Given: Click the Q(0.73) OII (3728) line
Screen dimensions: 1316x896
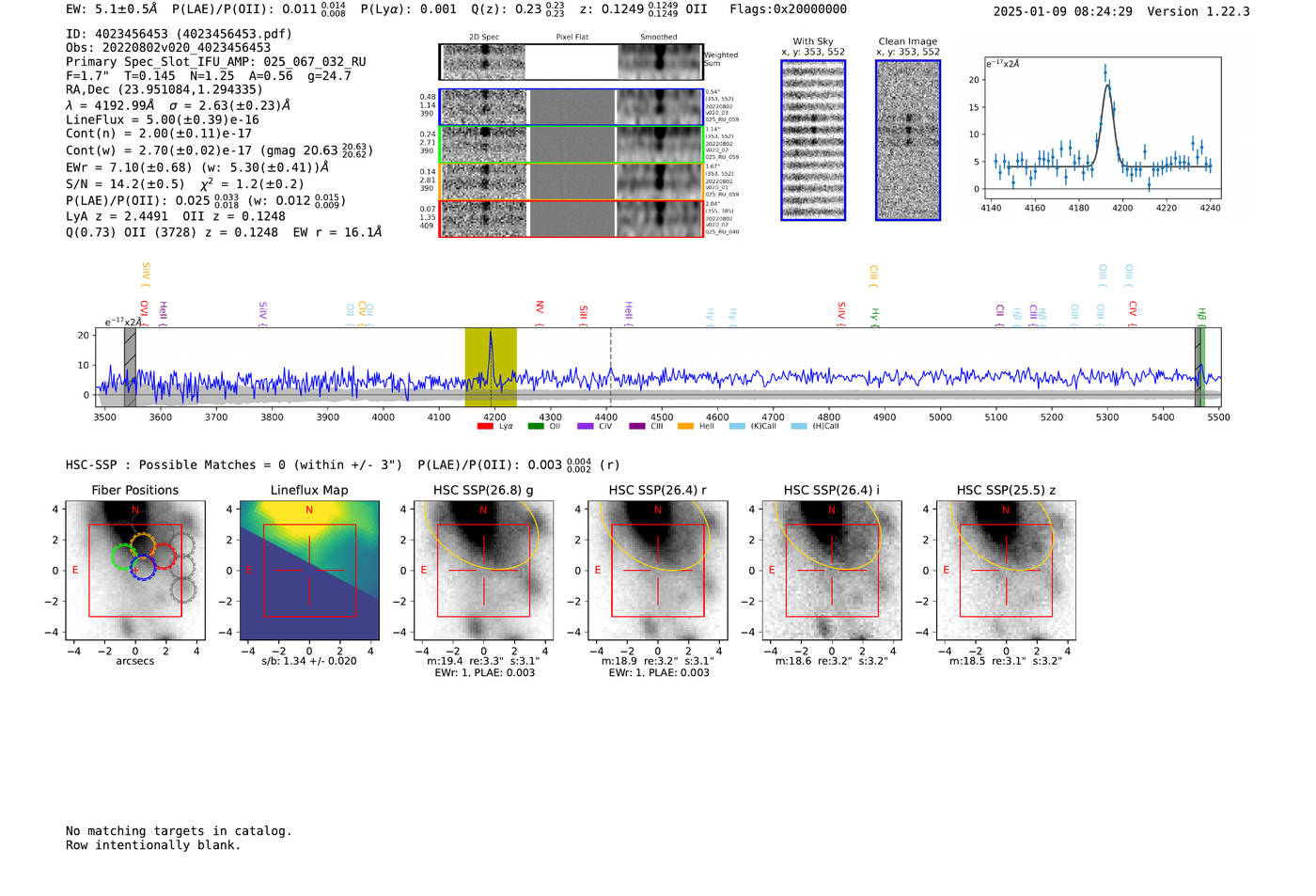Looking at the screenshot, I should [x=224, y=232].
